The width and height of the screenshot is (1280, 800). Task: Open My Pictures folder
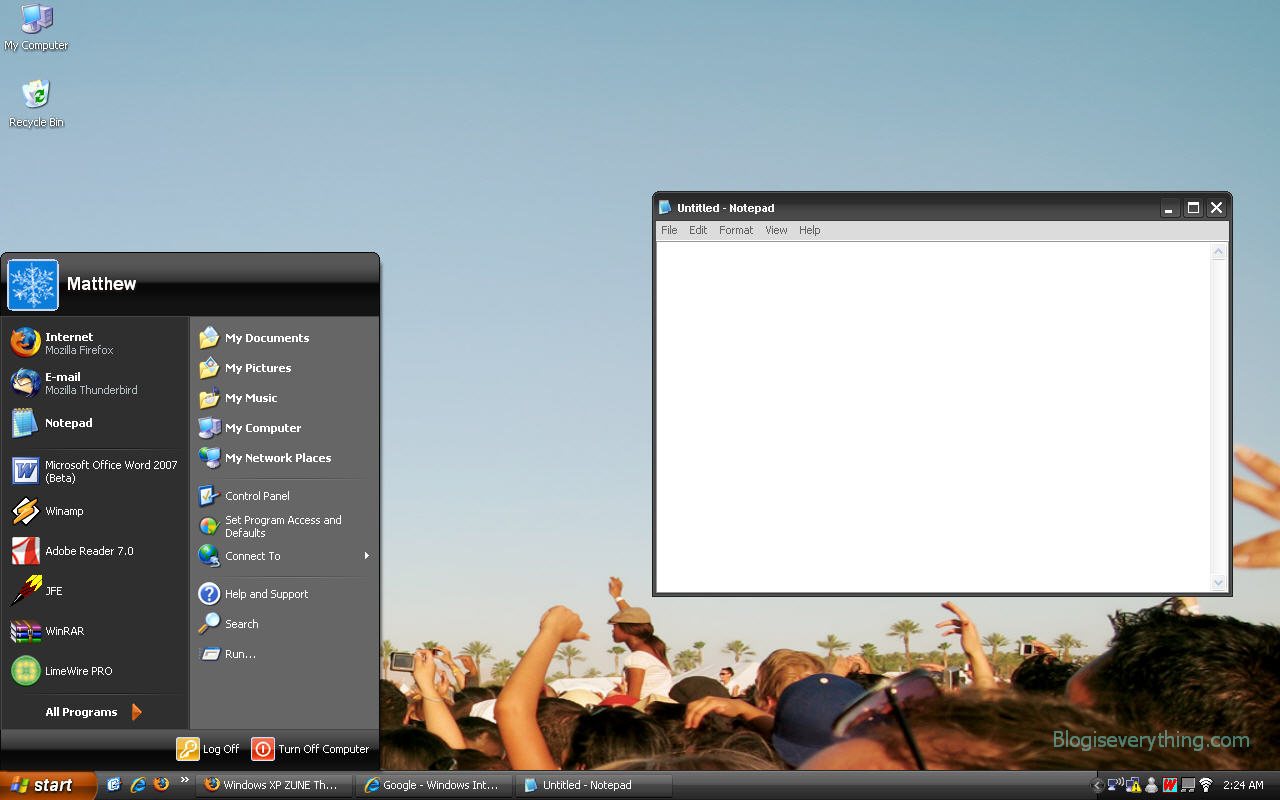tap(284, 368)
